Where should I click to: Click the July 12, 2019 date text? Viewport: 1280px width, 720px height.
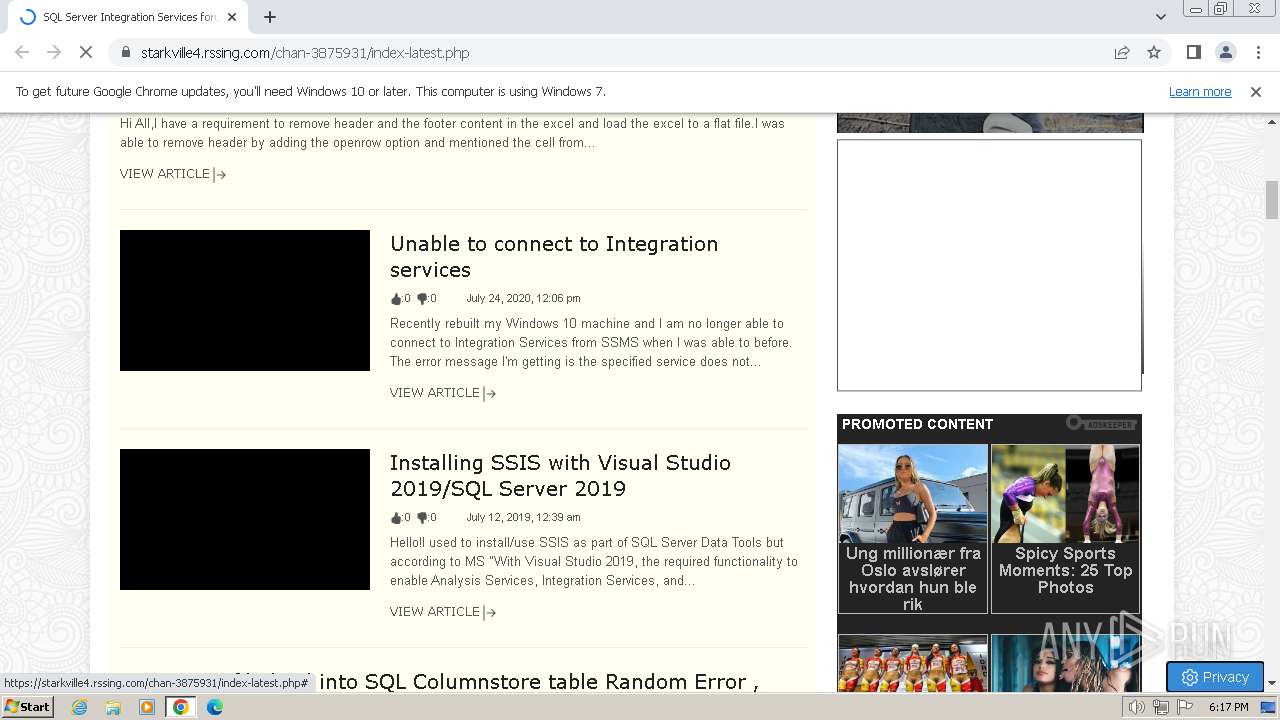tap(523, 517)
